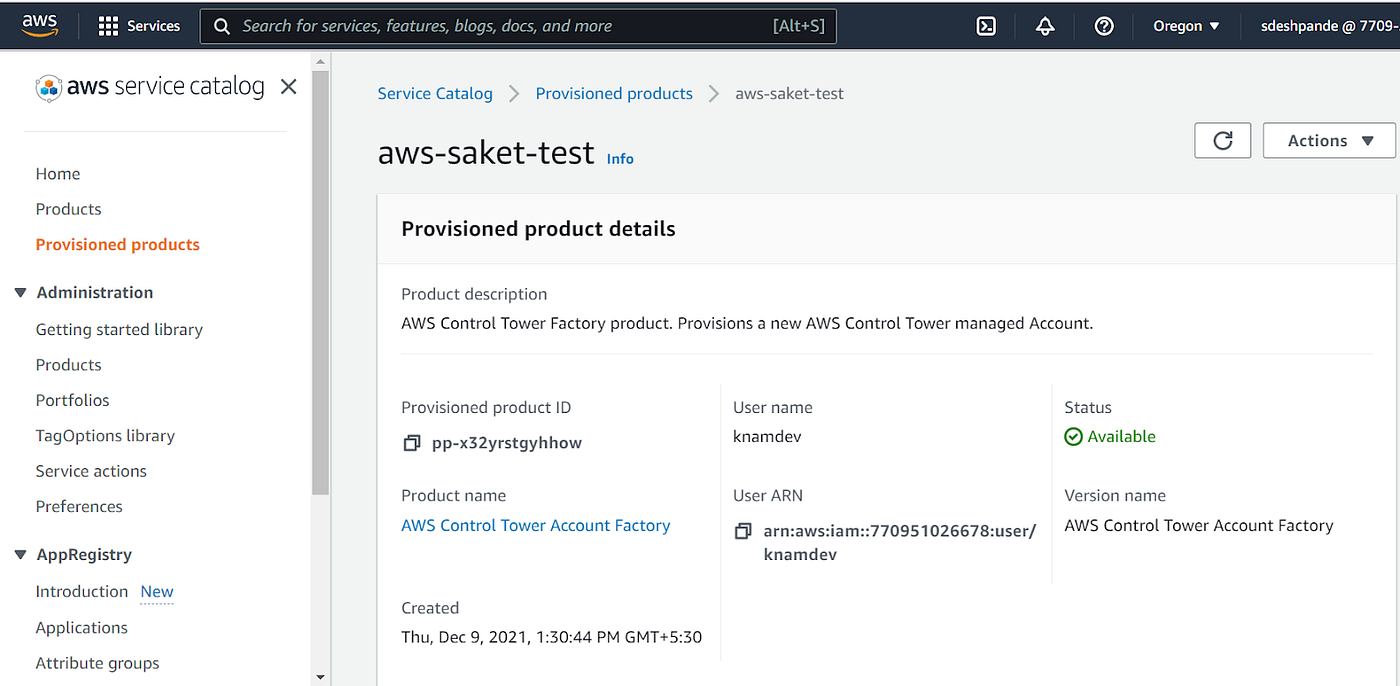Click the Info link beside title
Screen dimensions: 1400x686
click(x=620, y=158)
